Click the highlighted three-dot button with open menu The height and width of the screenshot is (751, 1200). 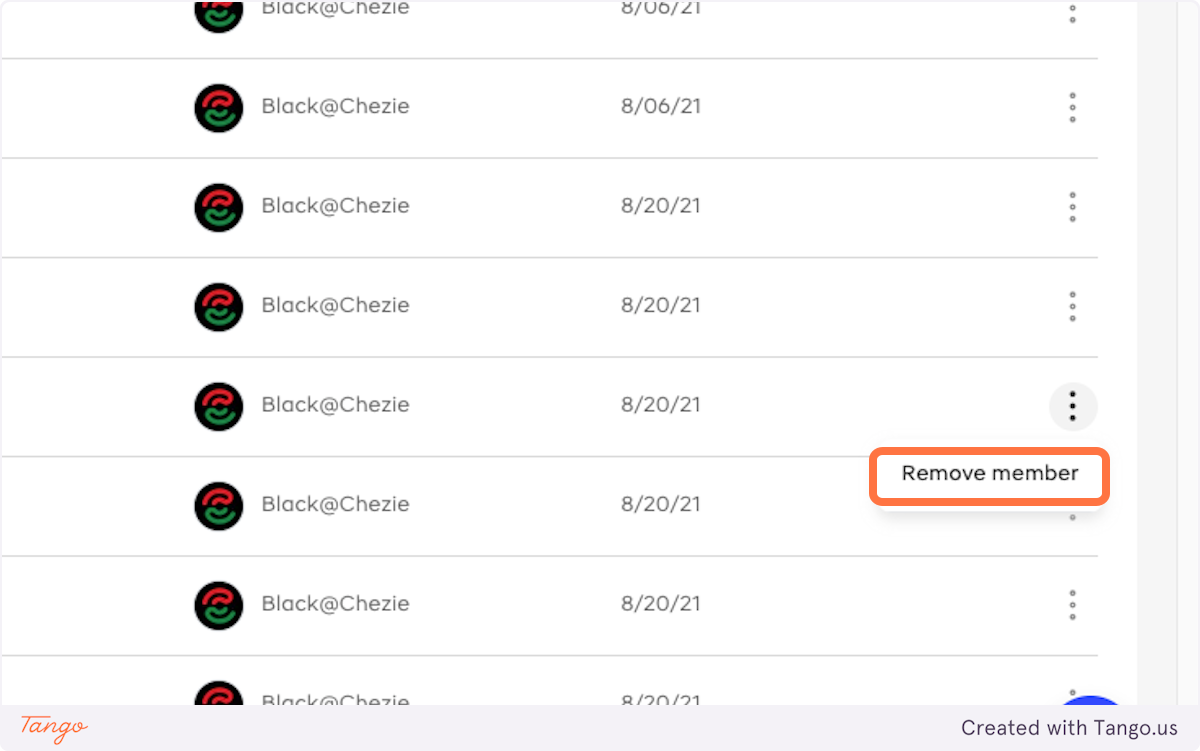click(x=1072, y=406)
